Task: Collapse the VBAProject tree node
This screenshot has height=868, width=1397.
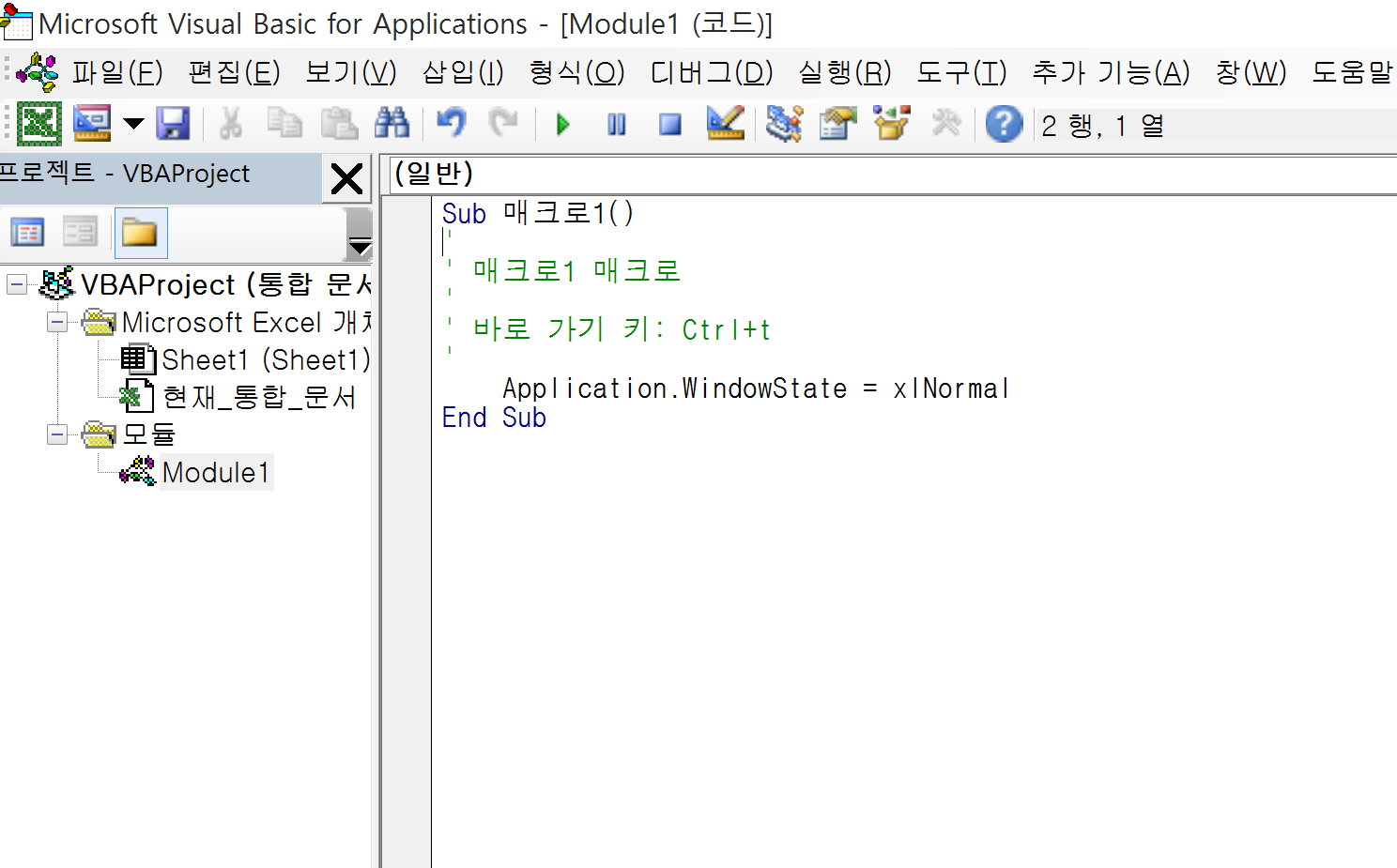Action: (x=17, y=284)
